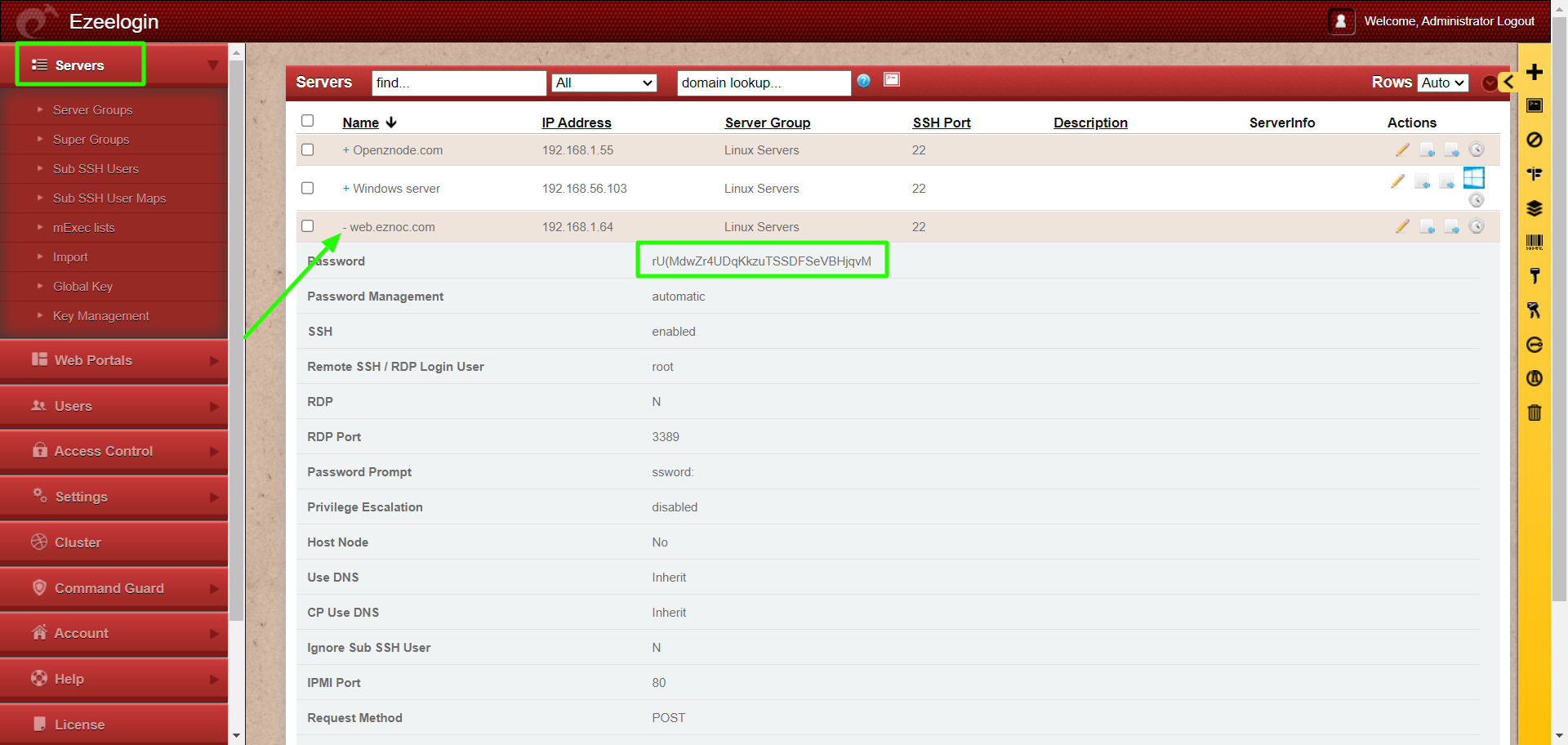The image size is (1568, 745).
Task: Tick the checkbox for Openznode.com
Action: (x=308, y=149)
